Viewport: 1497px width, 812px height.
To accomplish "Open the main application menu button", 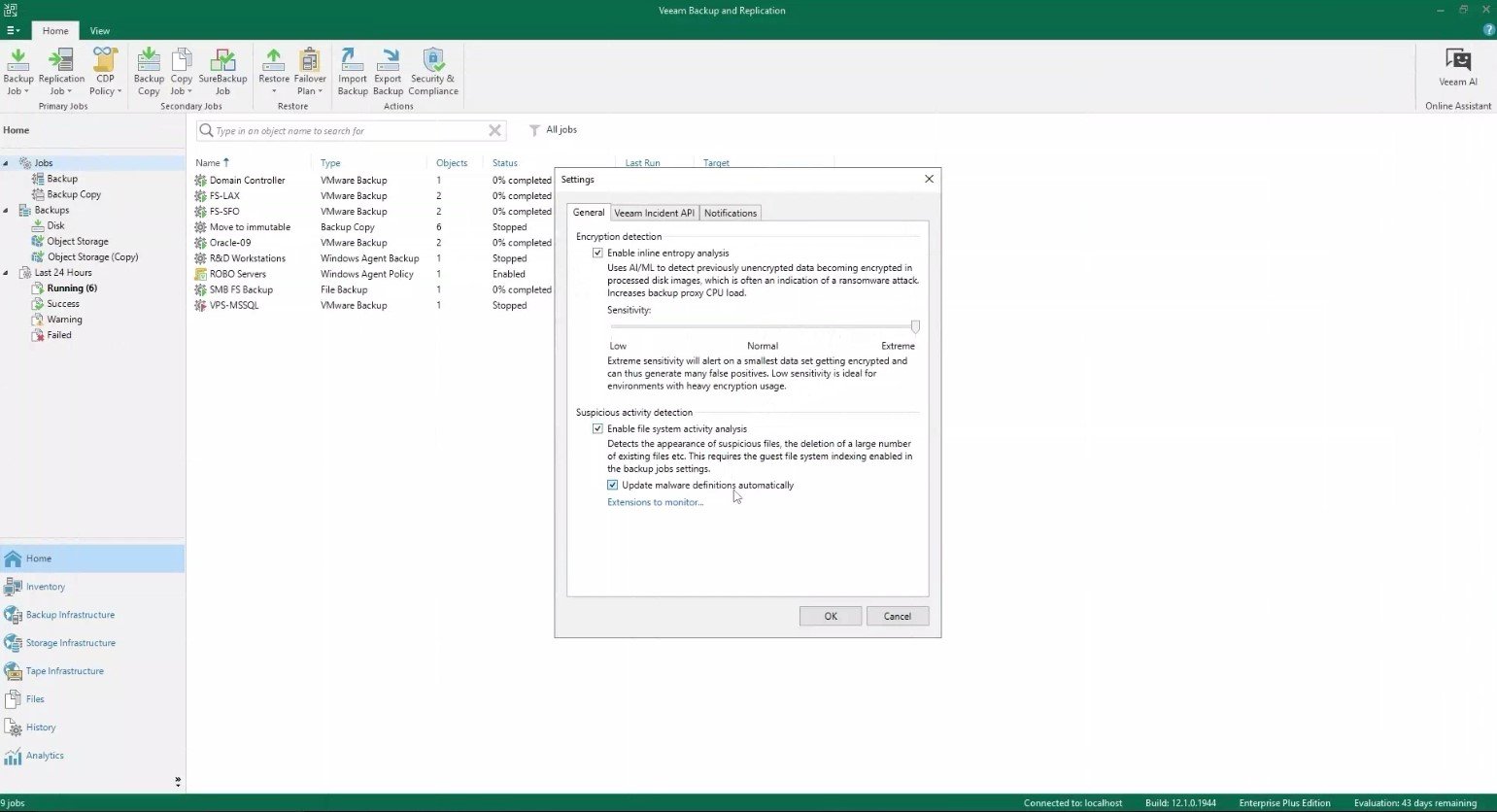I will point(13,30).
